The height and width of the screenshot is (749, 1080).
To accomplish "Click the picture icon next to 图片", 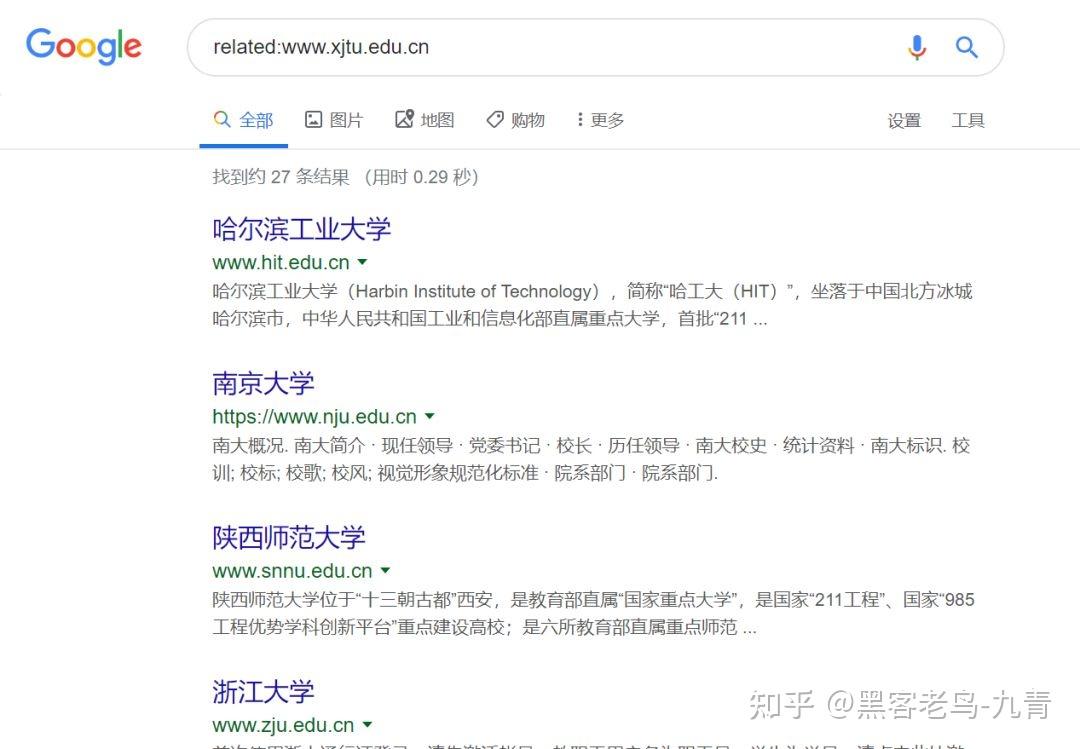I will coord(312,119).
